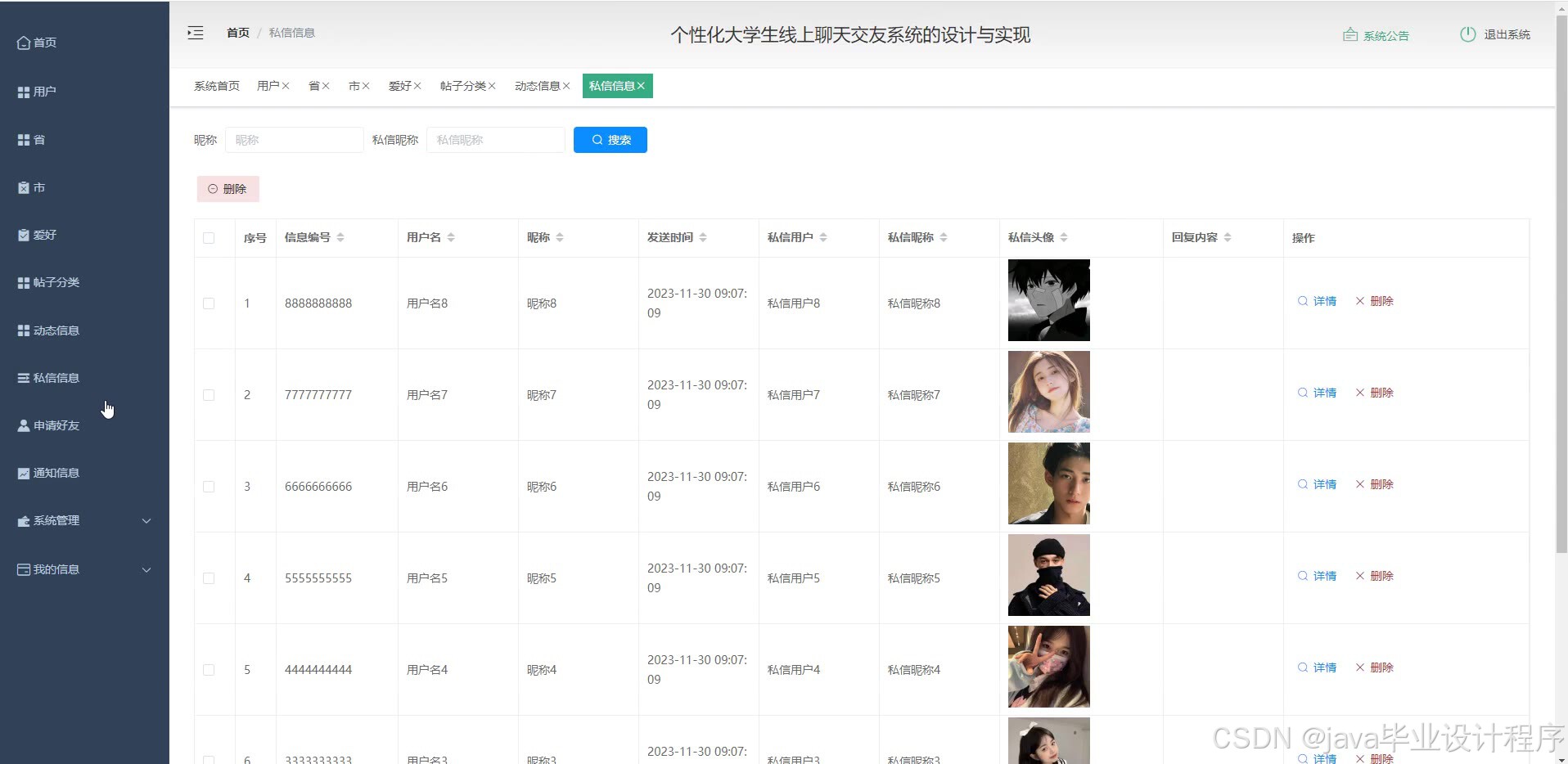Check the row 8888888888 checkbox
The width and height of the screenshot is (1568, 764).
pyautogui.click(x=209, y=303)
